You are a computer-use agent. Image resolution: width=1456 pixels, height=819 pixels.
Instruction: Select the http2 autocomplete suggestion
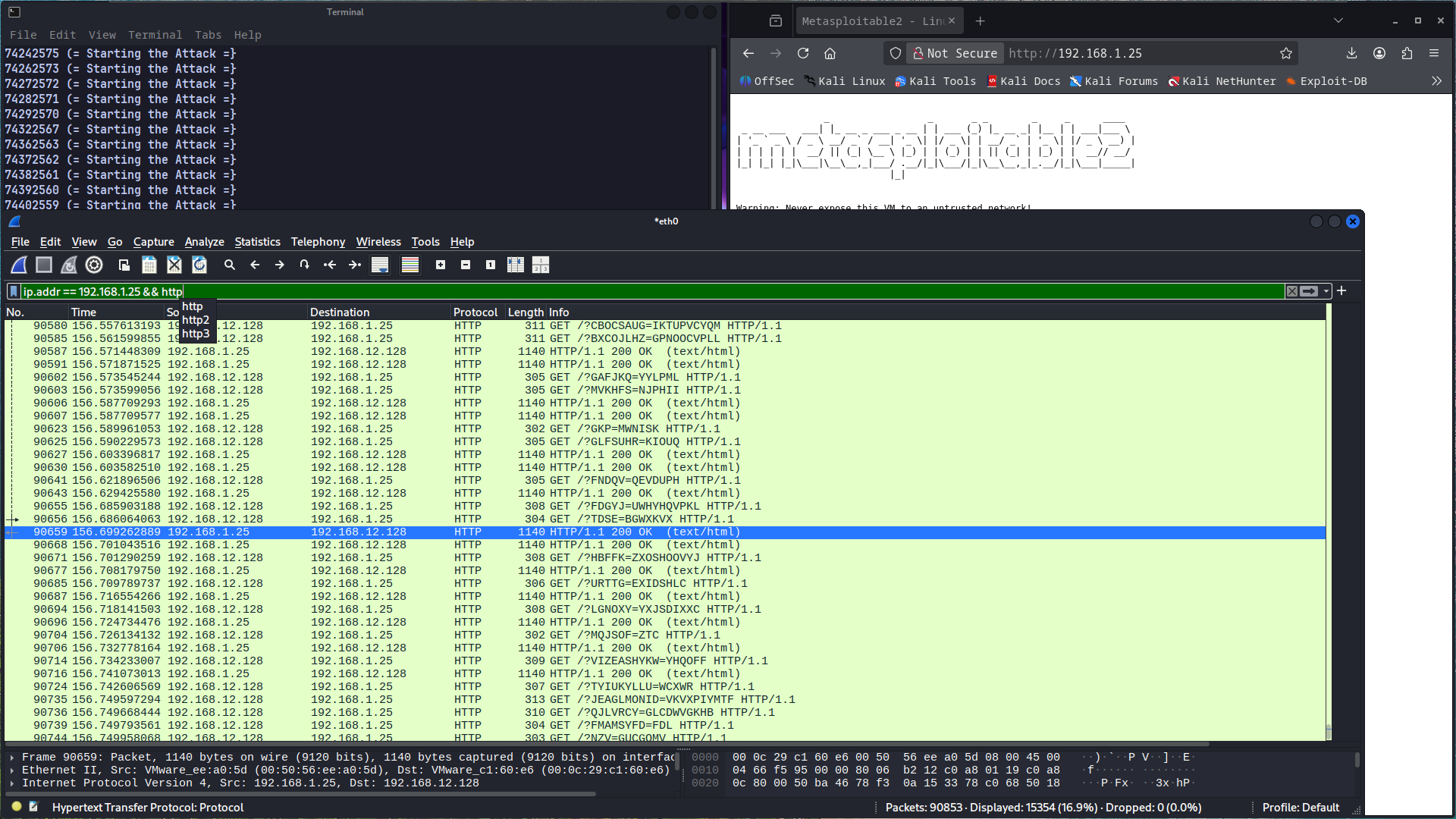[x=196, y=320]
